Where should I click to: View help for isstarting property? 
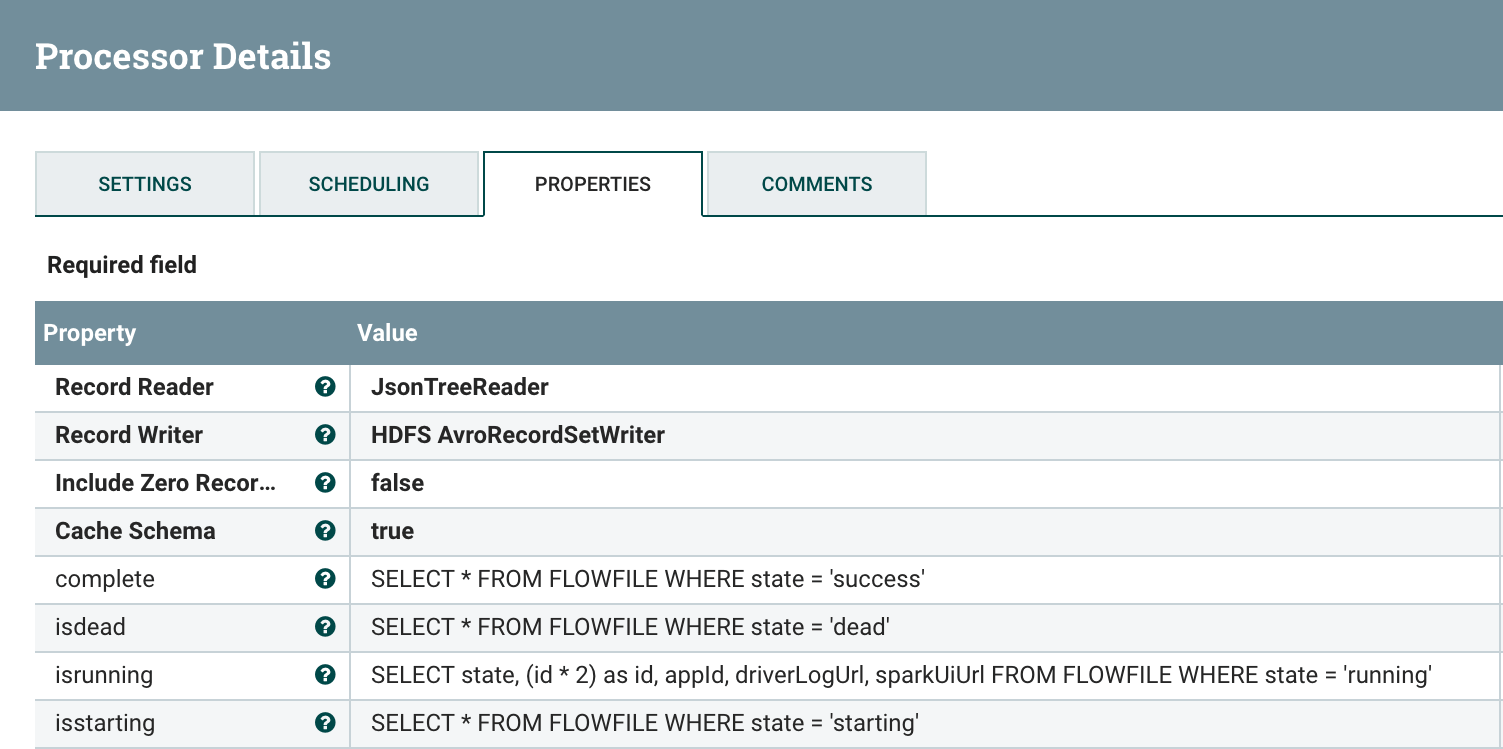click(324, 723)
